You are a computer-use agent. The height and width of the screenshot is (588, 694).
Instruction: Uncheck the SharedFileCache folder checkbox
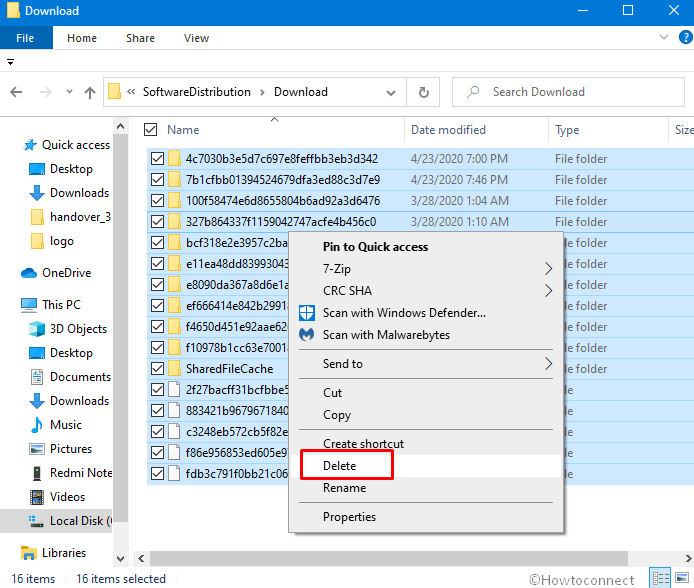click(x=158, y=369)
